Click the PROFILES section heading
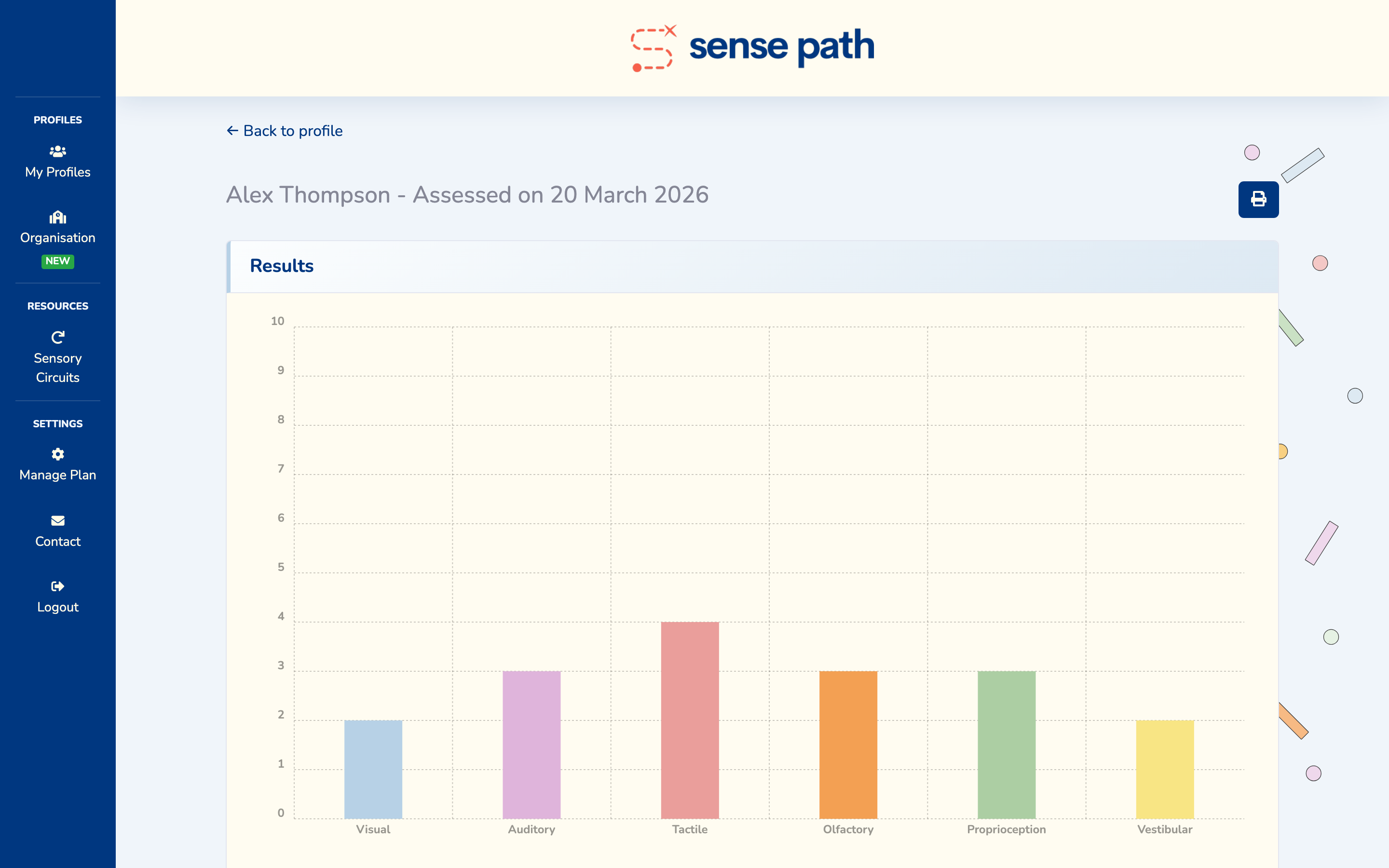1389x868 pixels. pos(57,120)
